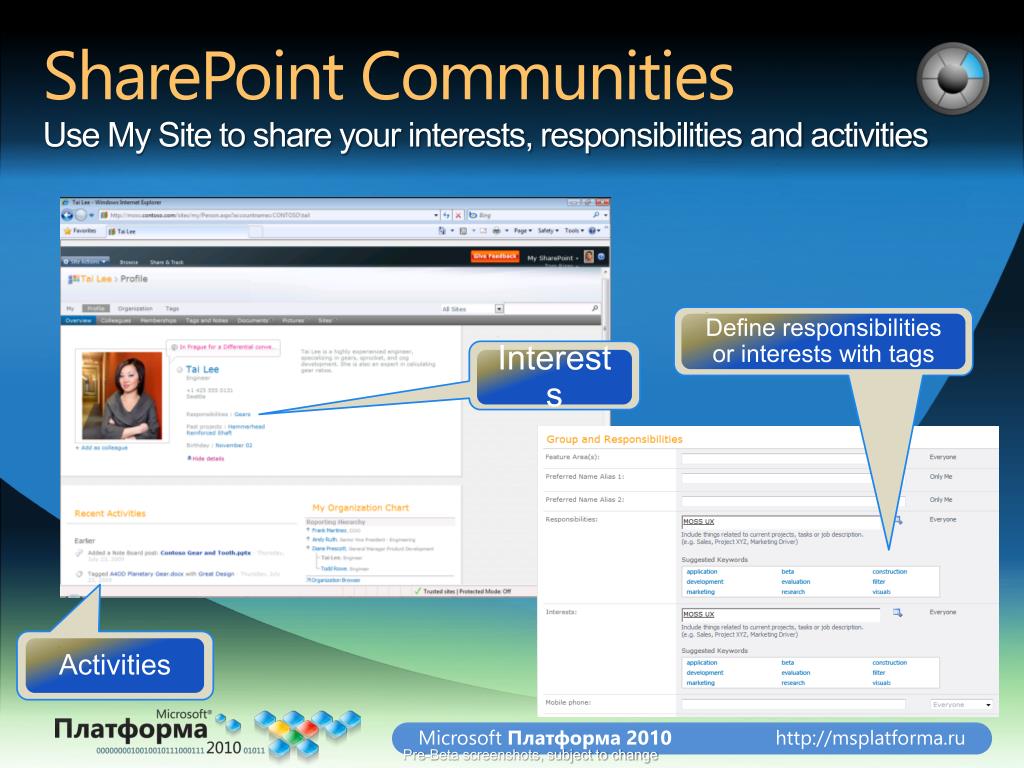Image resolution: width=1024 pixels, height=768 pixels.
Task: Open the Documents sub-tab
Action: click(253, 321)
